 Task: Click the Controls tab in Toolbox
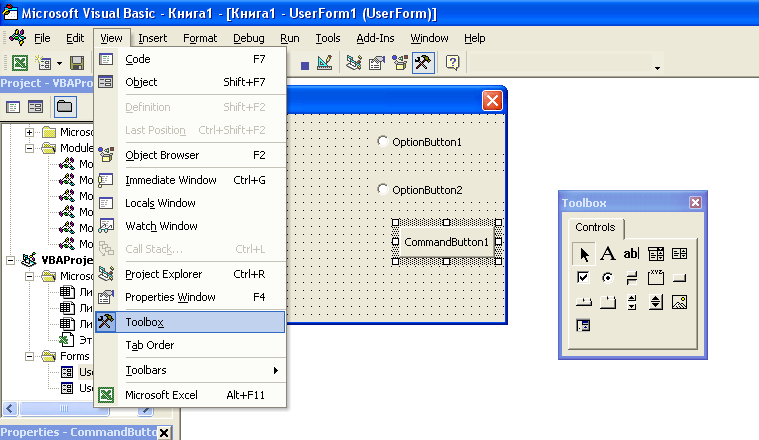point(595,228)
